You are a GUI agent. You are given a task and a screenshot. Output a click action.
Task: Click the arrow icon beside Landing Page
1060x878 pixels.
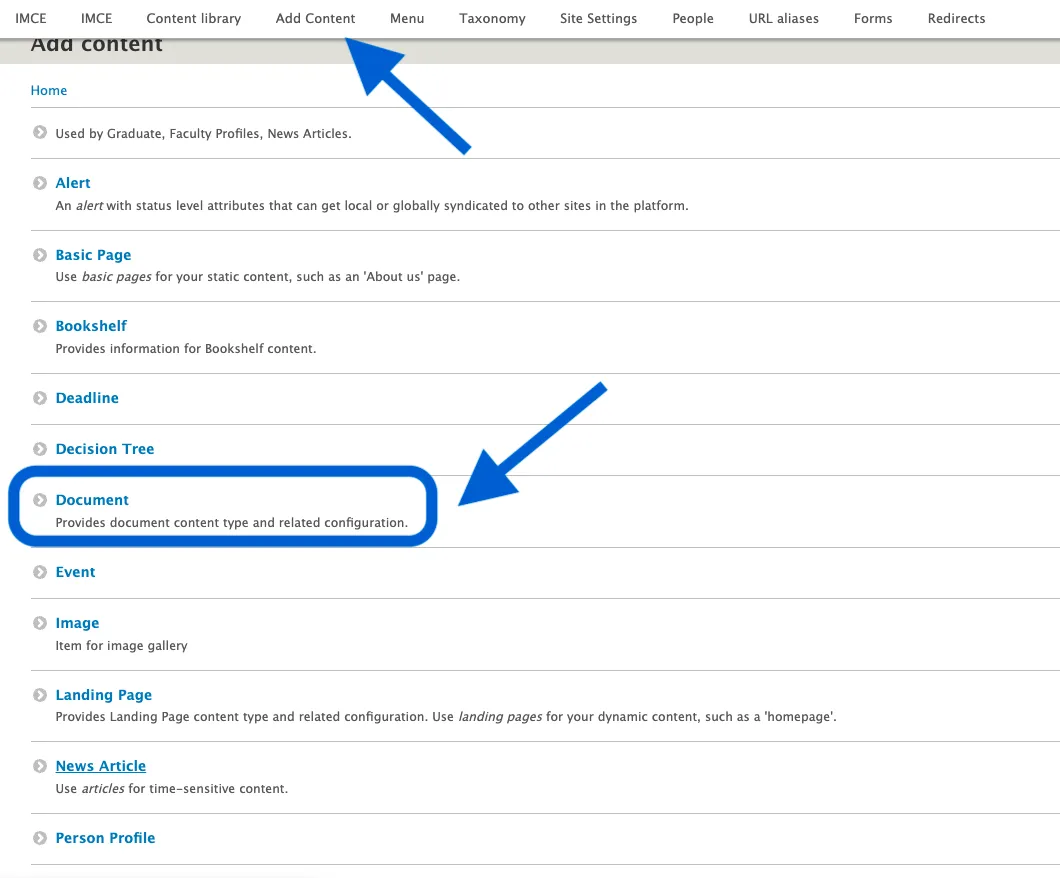40,695
